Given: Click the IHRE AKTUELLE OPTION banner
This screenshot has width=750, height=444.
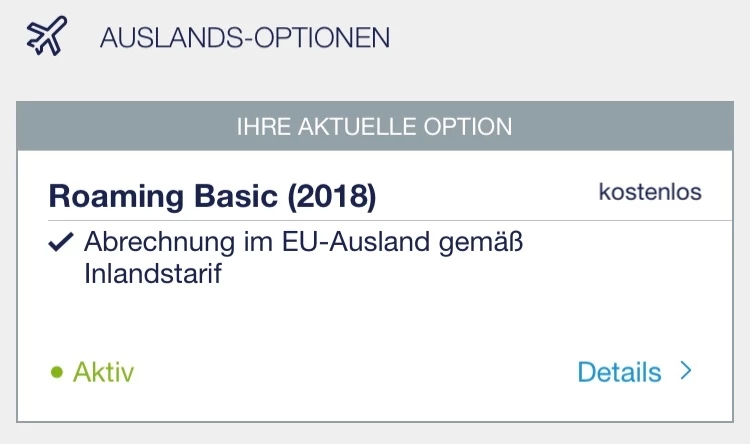Looking at the screenshot, I should click(374, 127).
